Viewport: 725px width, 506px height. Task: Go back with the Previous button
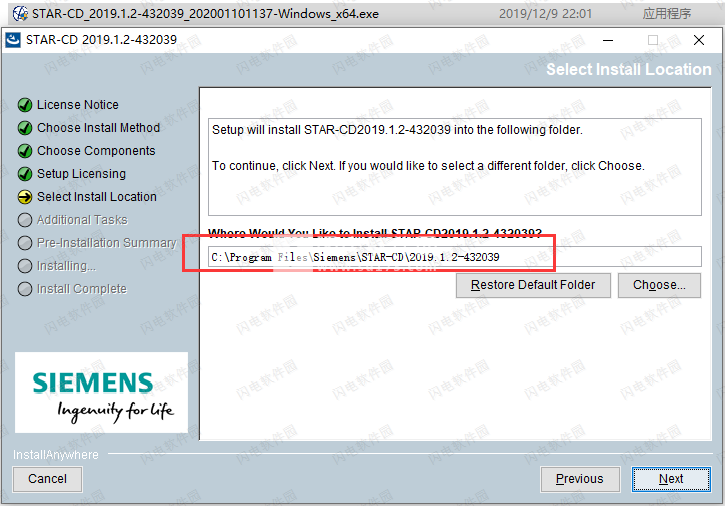point(580,479)
